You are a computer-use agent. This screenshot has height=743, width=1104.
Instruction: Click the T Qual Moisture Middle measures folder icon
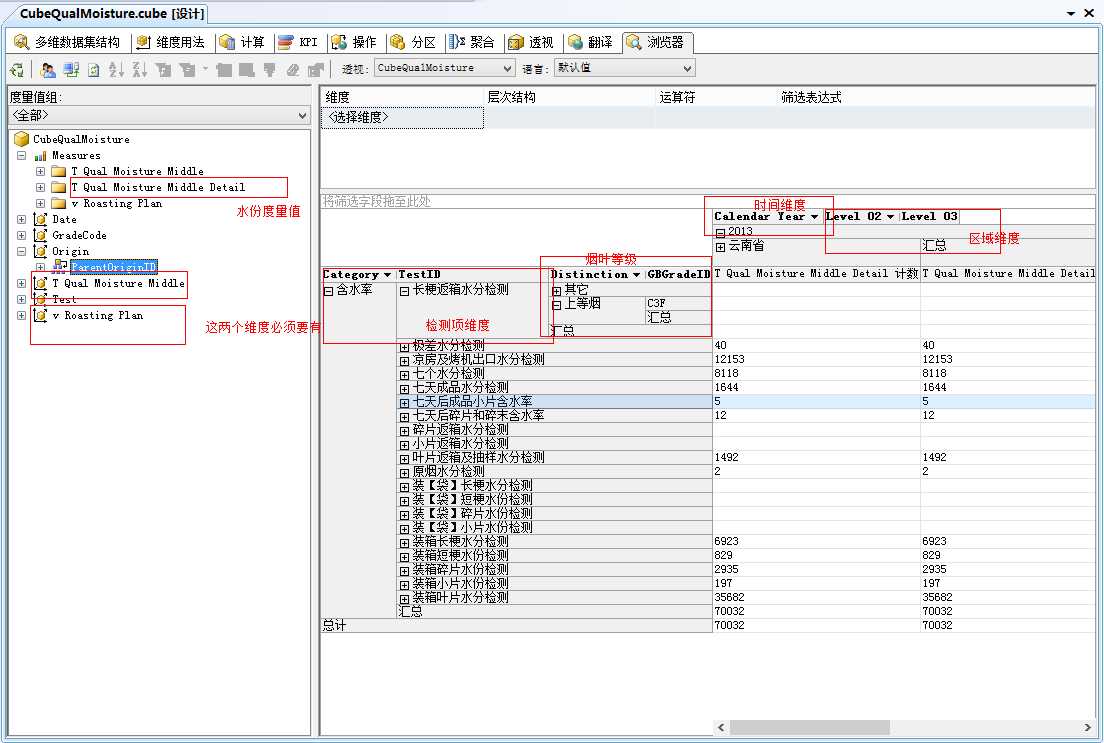[x=59, y=171]
